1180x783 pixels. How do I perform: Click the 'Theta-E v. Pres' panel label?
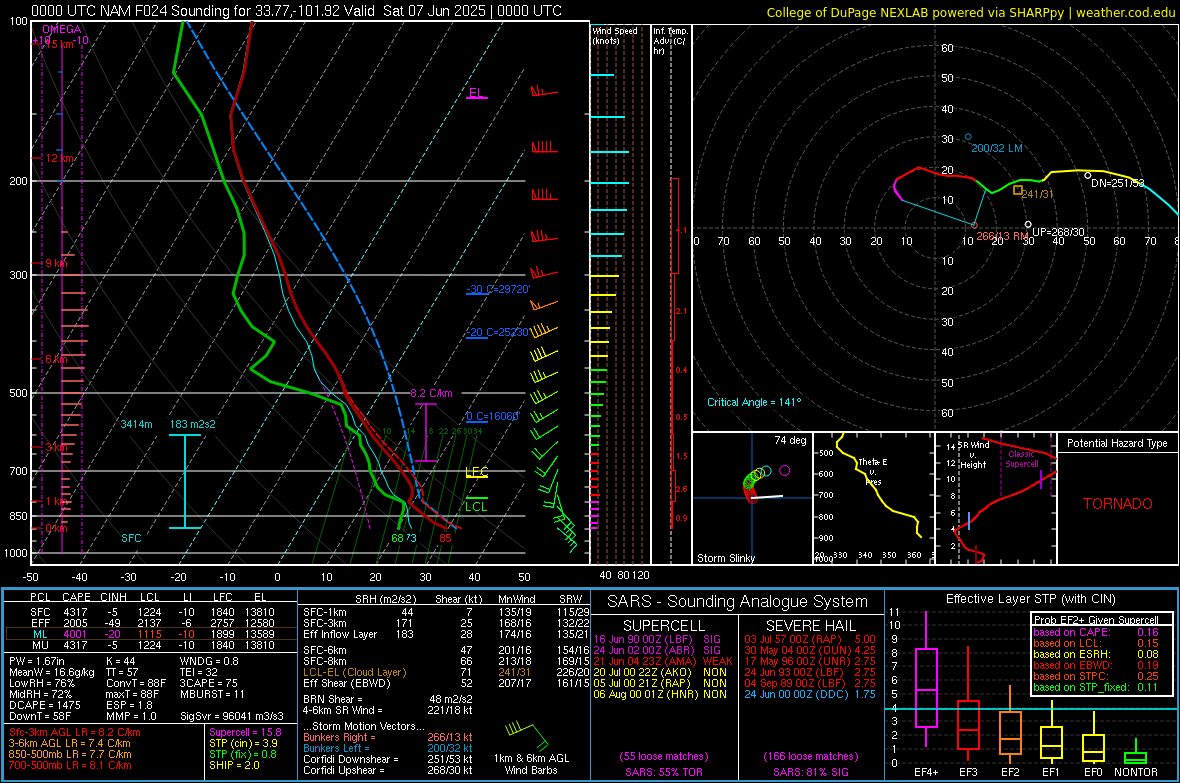873,471
